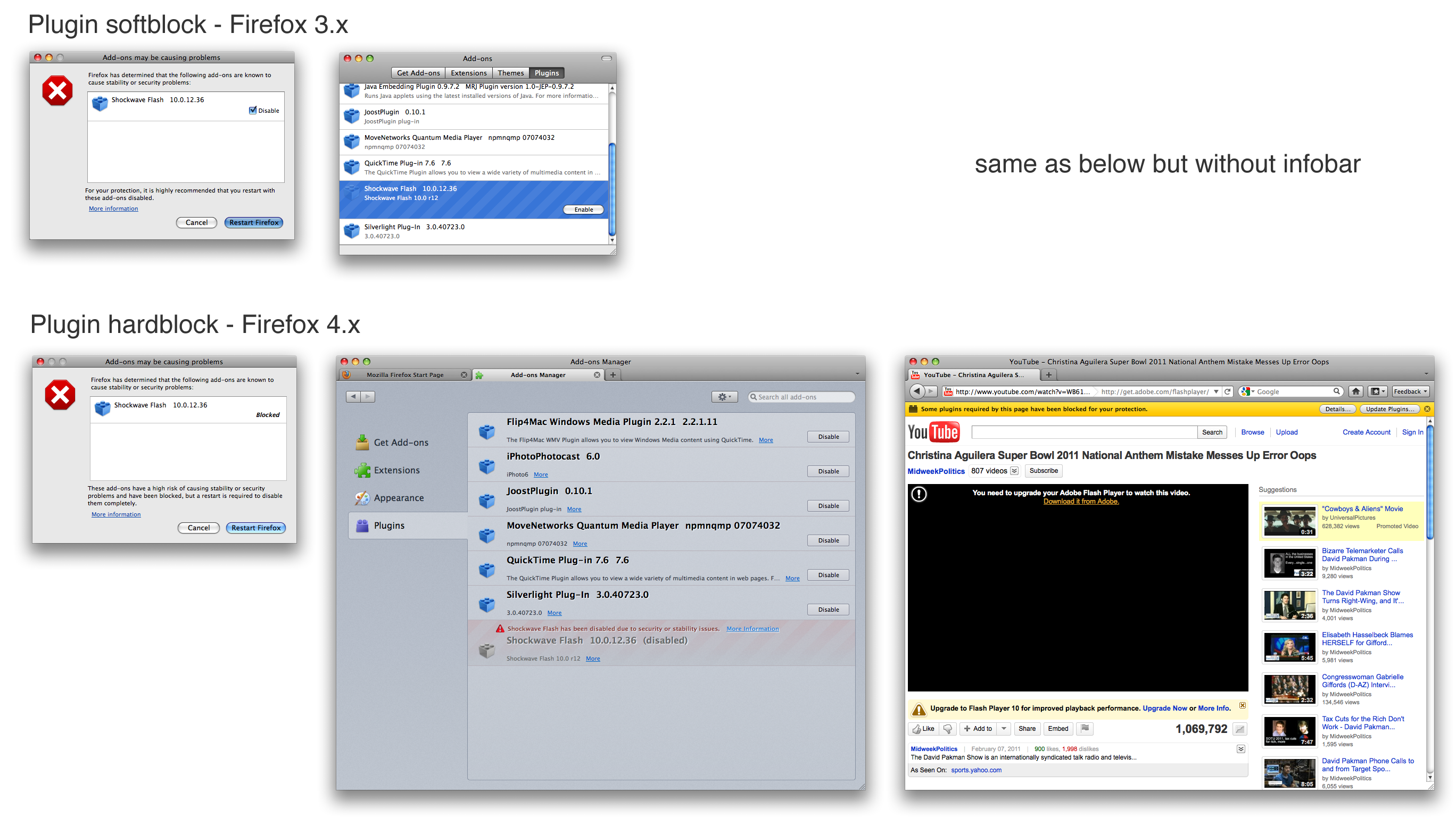Open the Google search engine dropdown
Screen dimensions: 1456x817
(1247, 391)
